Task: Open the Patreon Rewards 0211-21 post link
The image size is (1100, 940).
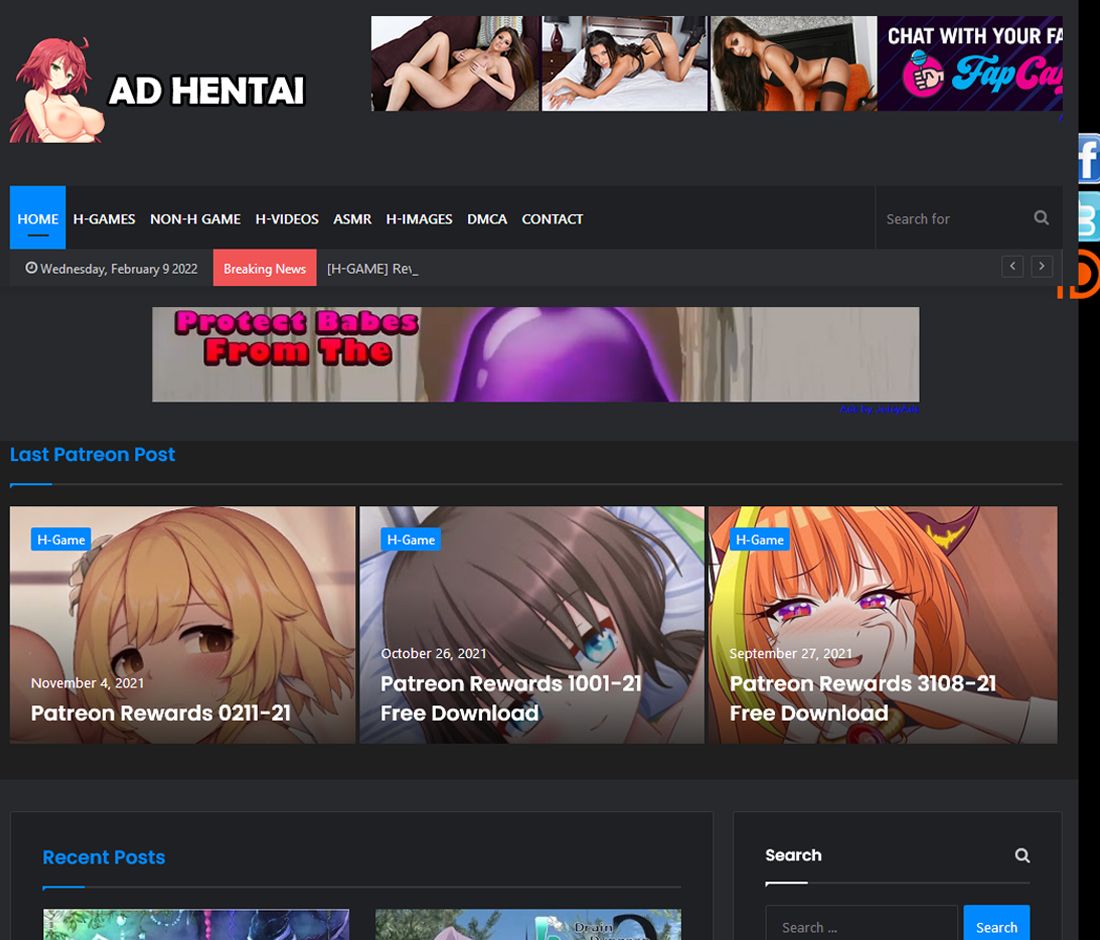Action: click(x=160, y=712)
